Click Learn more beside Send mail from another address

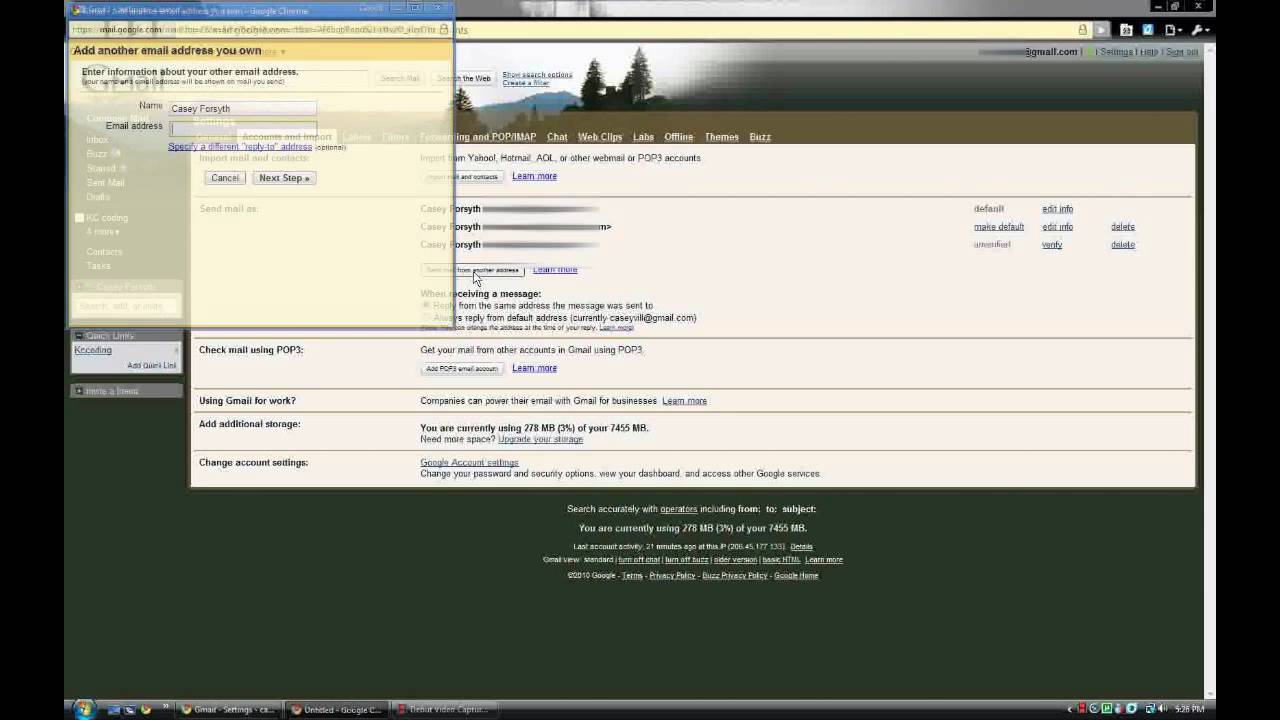tap(555, 270)
